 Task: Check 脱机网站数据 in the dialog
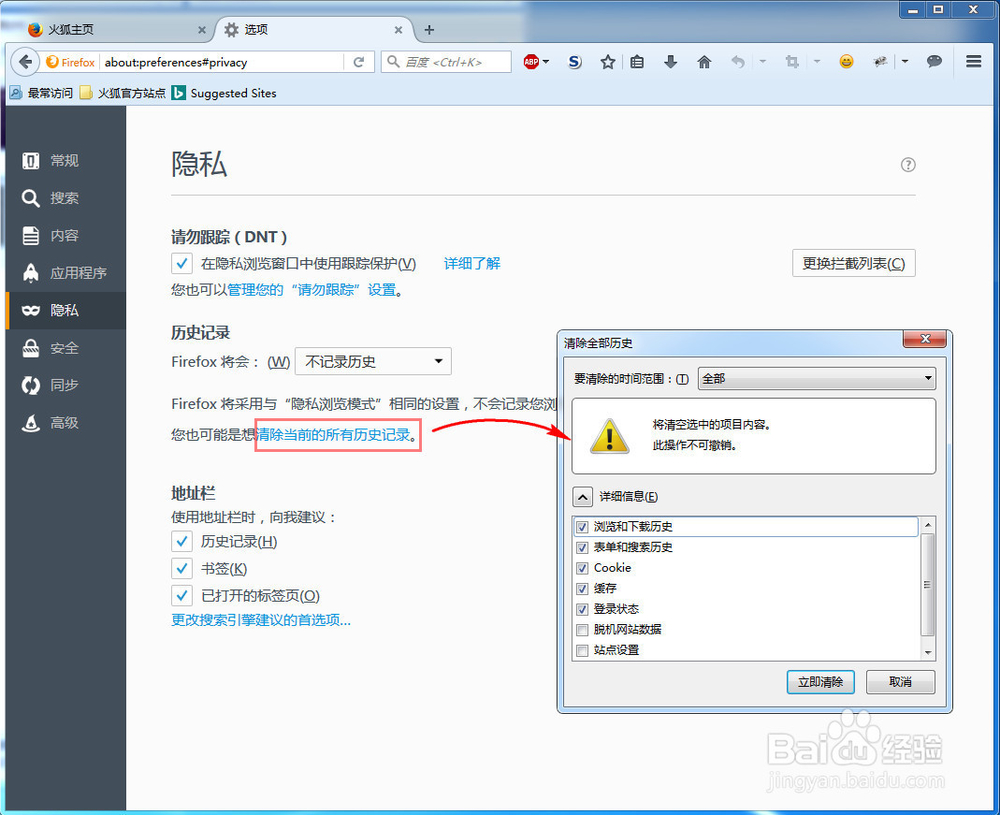[582, 630]
